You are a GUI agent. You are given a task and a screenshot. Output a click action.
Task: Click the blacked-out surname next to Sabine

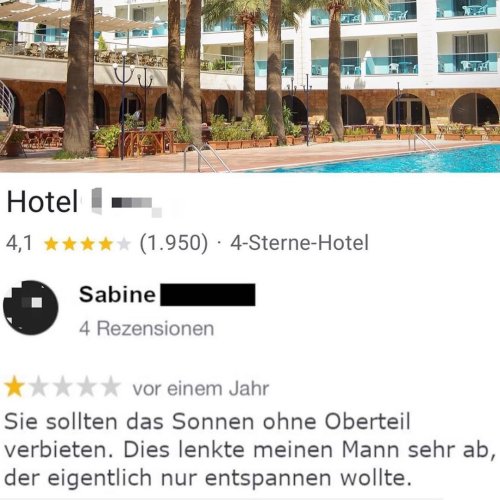pyautogui.click(x=208, y=295)
